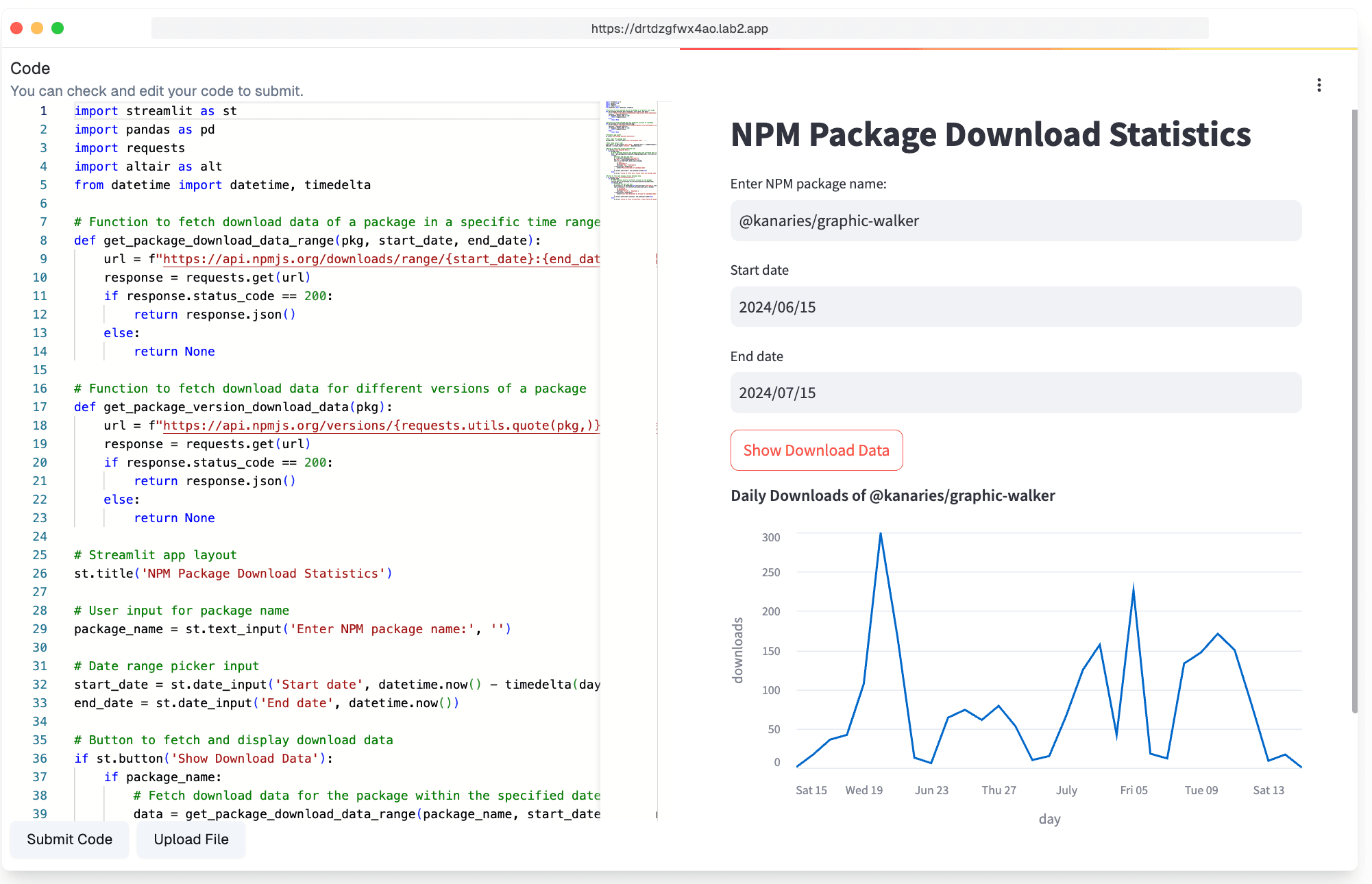
Task: Open the End date picker field
Action: (1016, 393)
